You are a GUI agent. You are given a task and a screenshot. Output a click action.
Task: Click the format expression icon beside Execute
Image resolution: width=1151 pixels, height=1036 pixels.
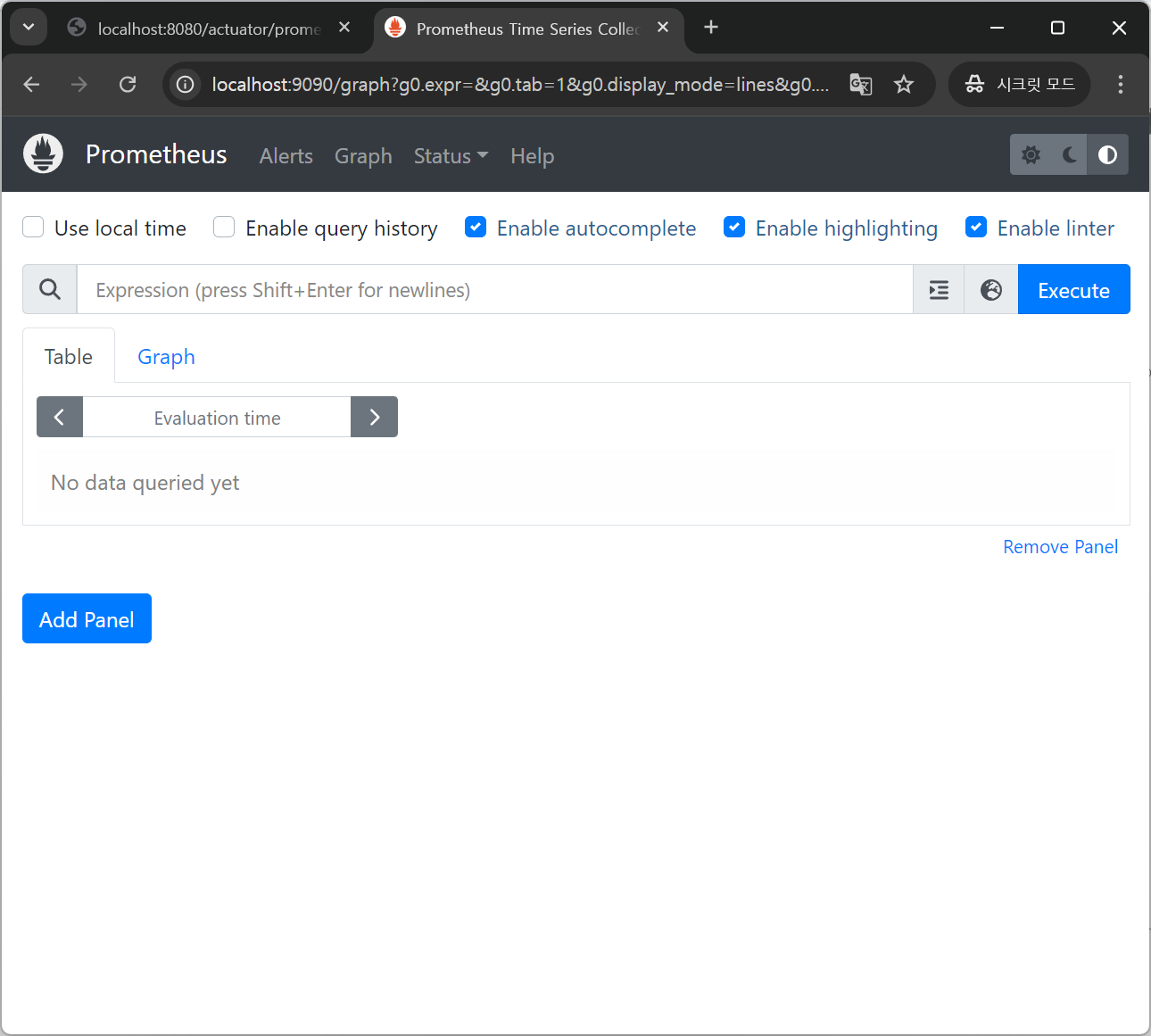[x=938, y=289]
